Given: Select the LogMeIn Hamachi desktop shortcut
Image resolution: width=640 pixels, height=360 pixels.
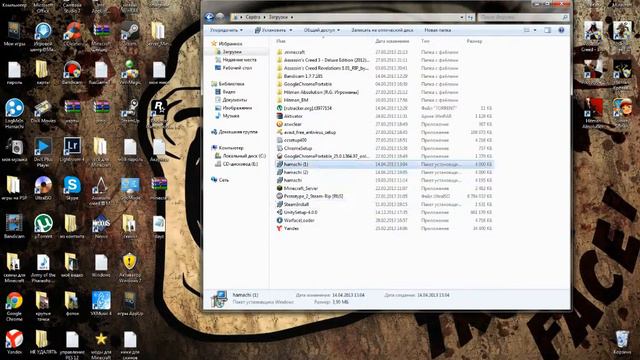Looking at the screenshot, I should pyautogui.click(x=14, y=113).
